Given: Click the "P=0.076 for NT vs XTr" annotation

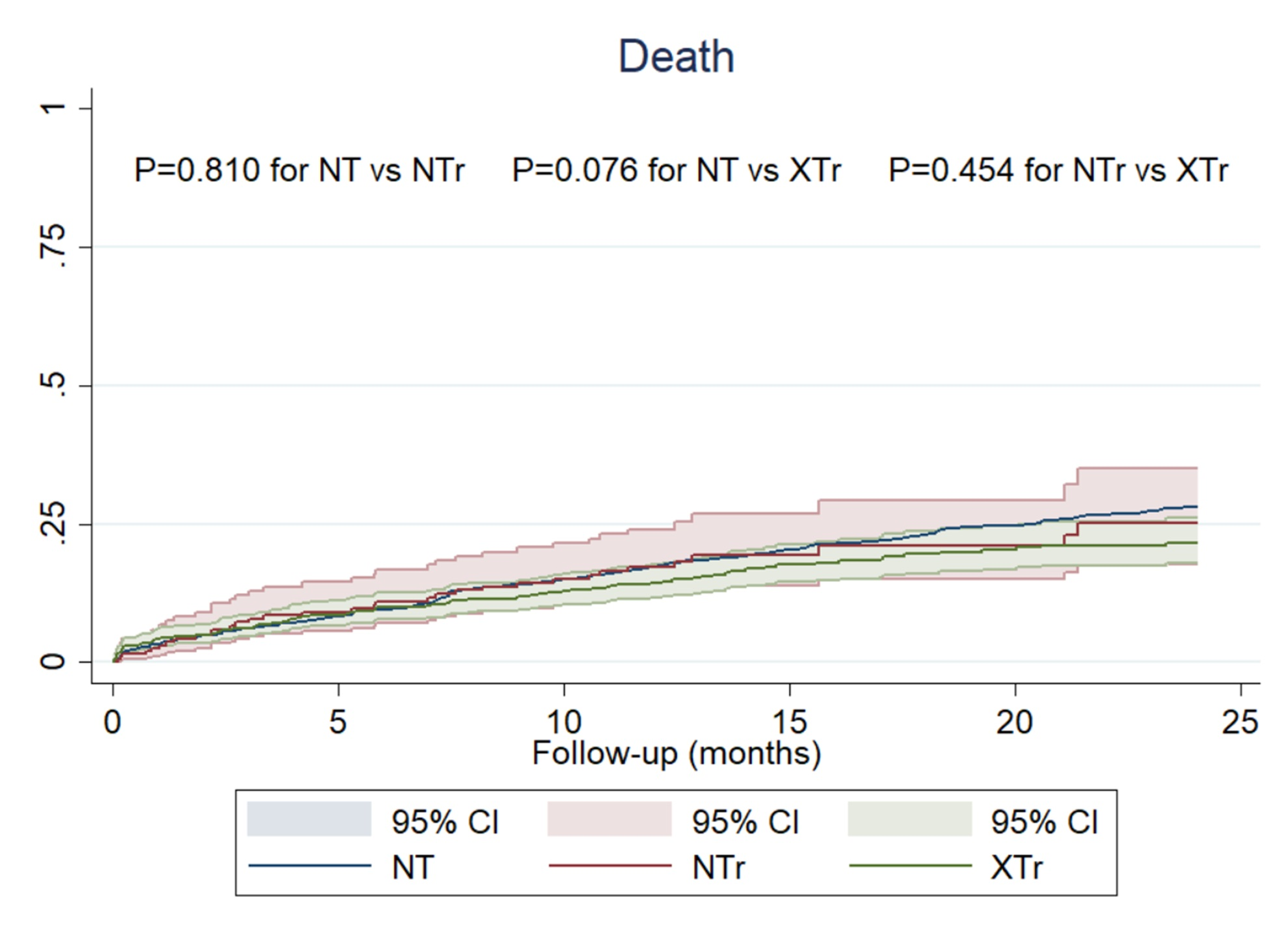Looking at the screenshot, I should [677, 170].
